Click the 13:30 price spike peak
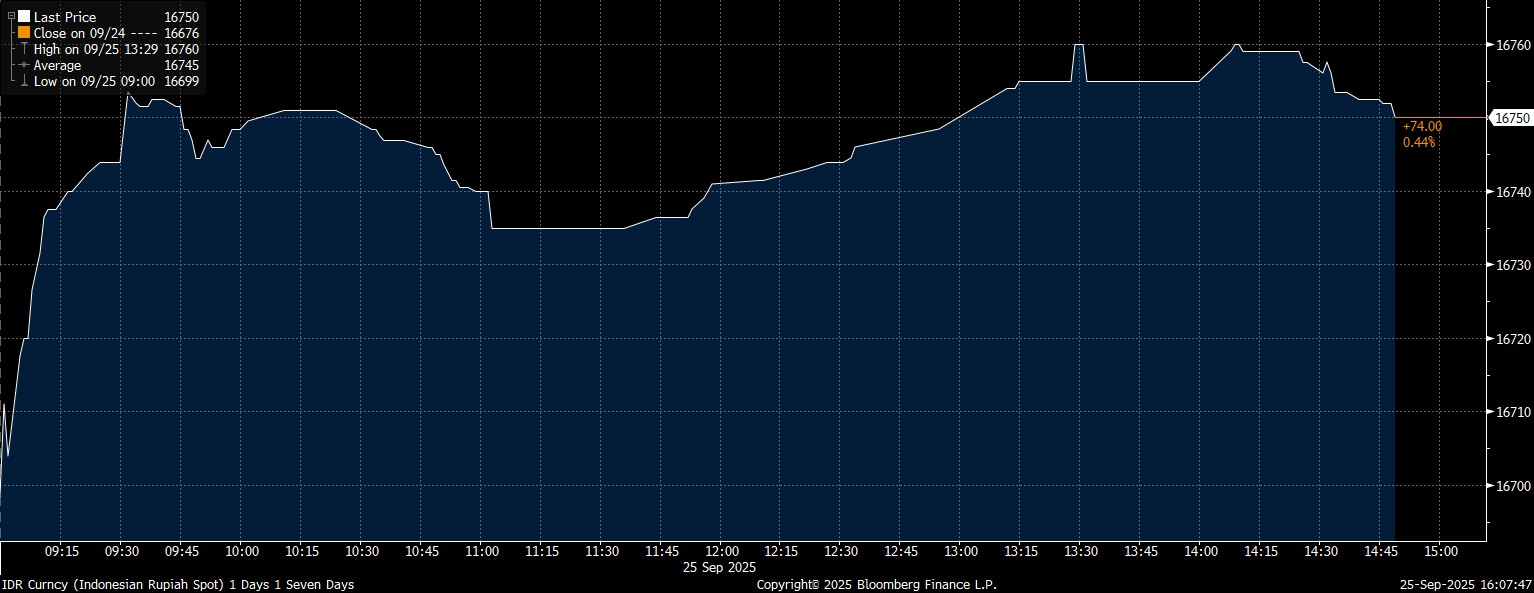This screenshot has width=1534, height=593. (x=1079, y=45)
